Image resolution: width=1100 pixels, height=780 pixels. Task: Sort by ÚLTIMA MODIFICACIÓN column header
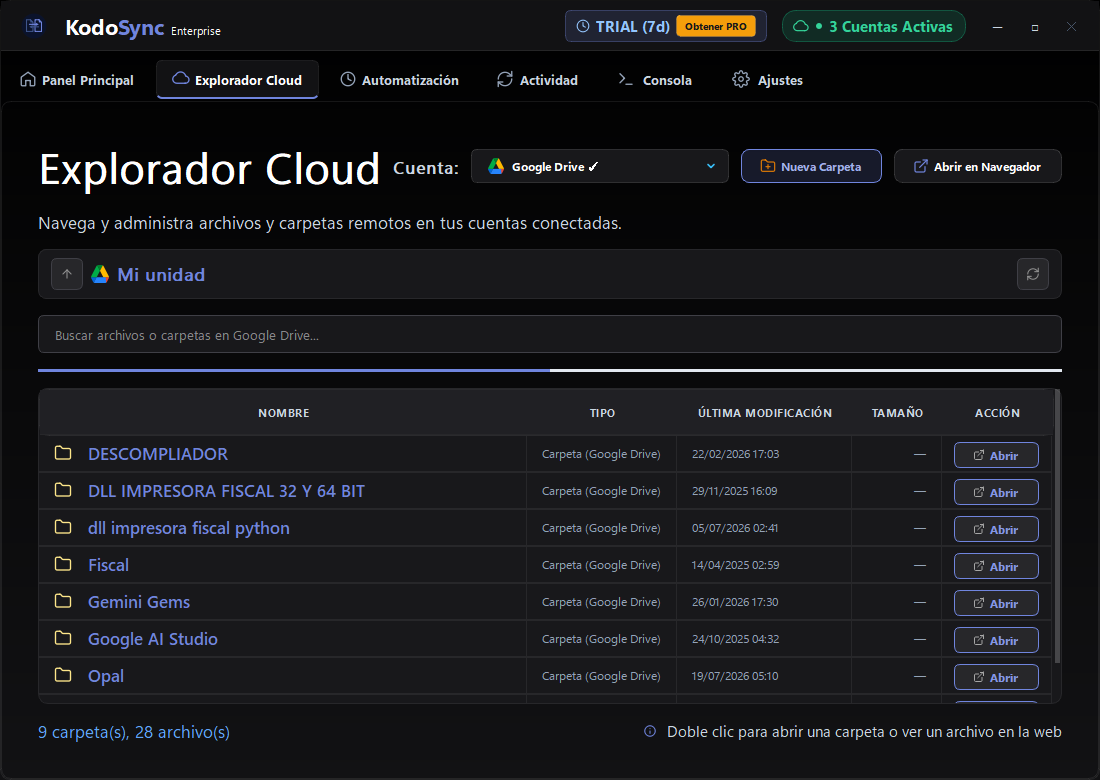coord(765,413)
